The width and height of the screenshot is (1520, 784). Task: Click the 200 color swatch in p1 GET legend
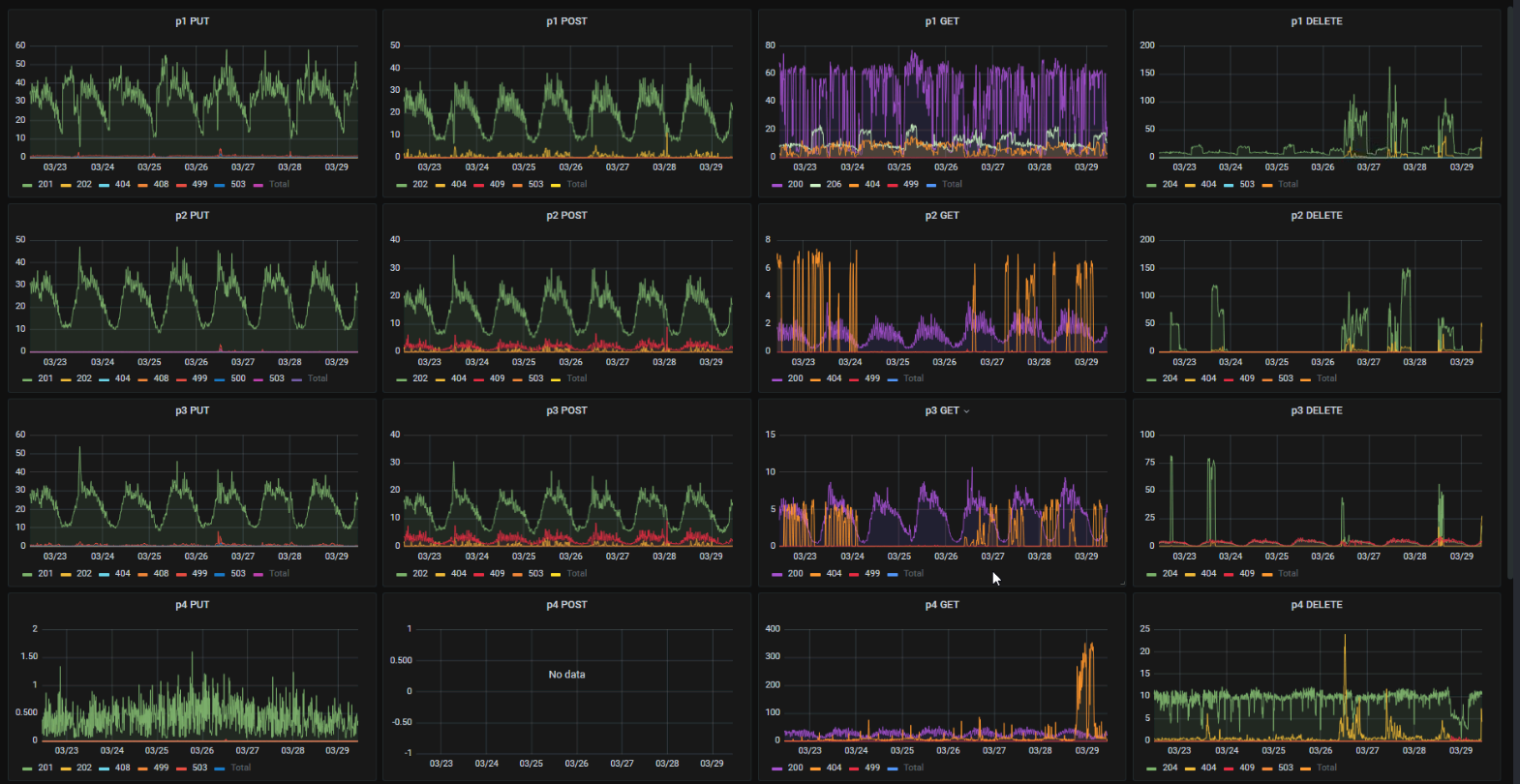(x=776, y=185)
